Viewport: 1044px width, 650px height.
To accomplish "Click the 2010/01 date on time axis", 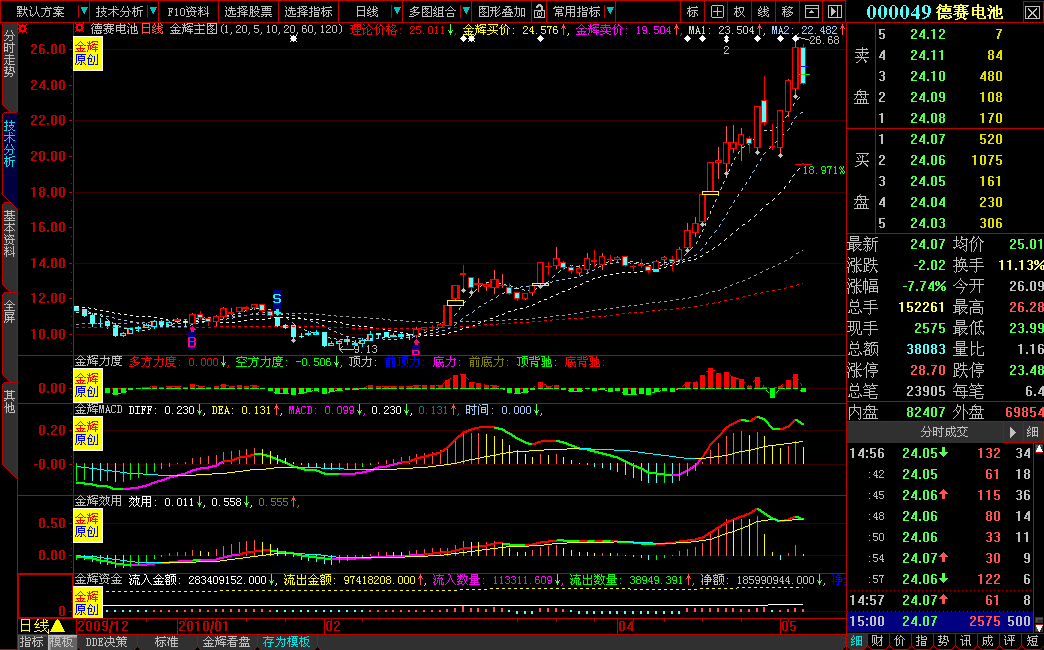I will pos(203,627).
